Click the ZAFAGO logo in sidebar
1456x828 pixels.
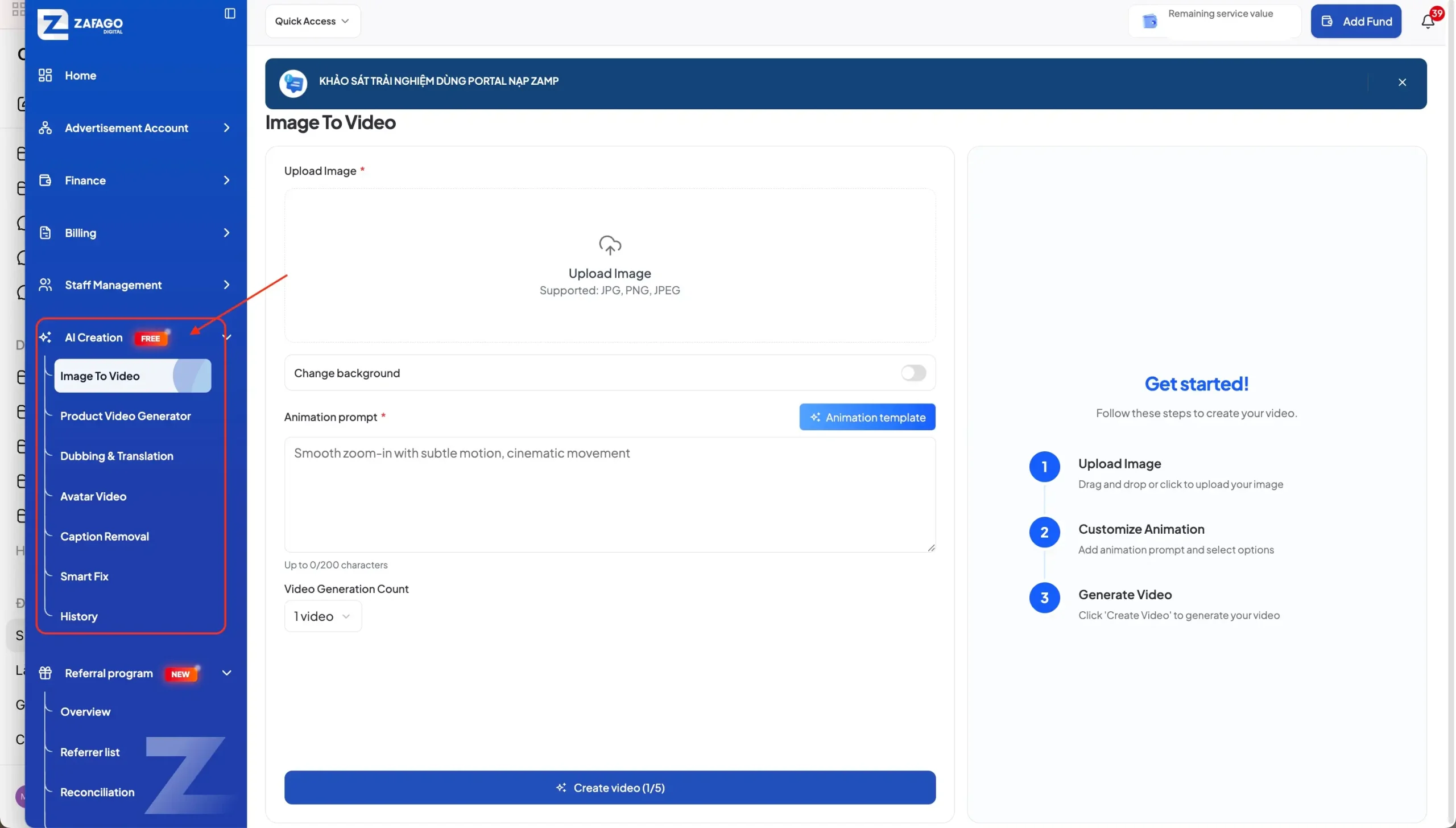coord(80,24)
